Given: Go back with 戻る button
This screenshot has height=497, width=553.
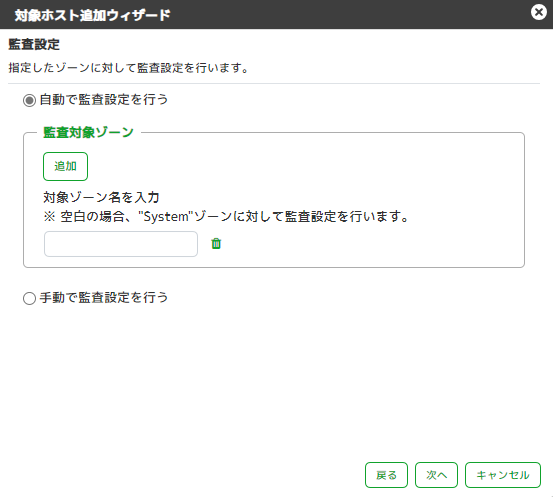Looking at the screenshot, I should [386, 475].
